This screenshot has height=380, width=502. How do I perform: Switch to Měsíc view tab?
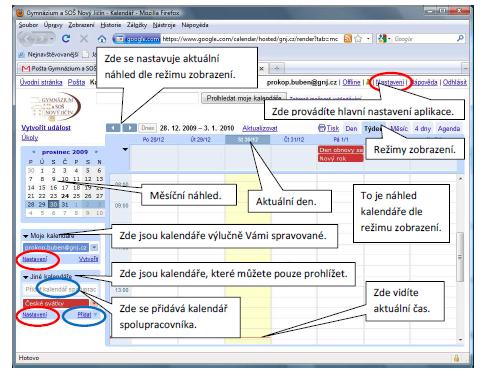(x=399, y=129)
